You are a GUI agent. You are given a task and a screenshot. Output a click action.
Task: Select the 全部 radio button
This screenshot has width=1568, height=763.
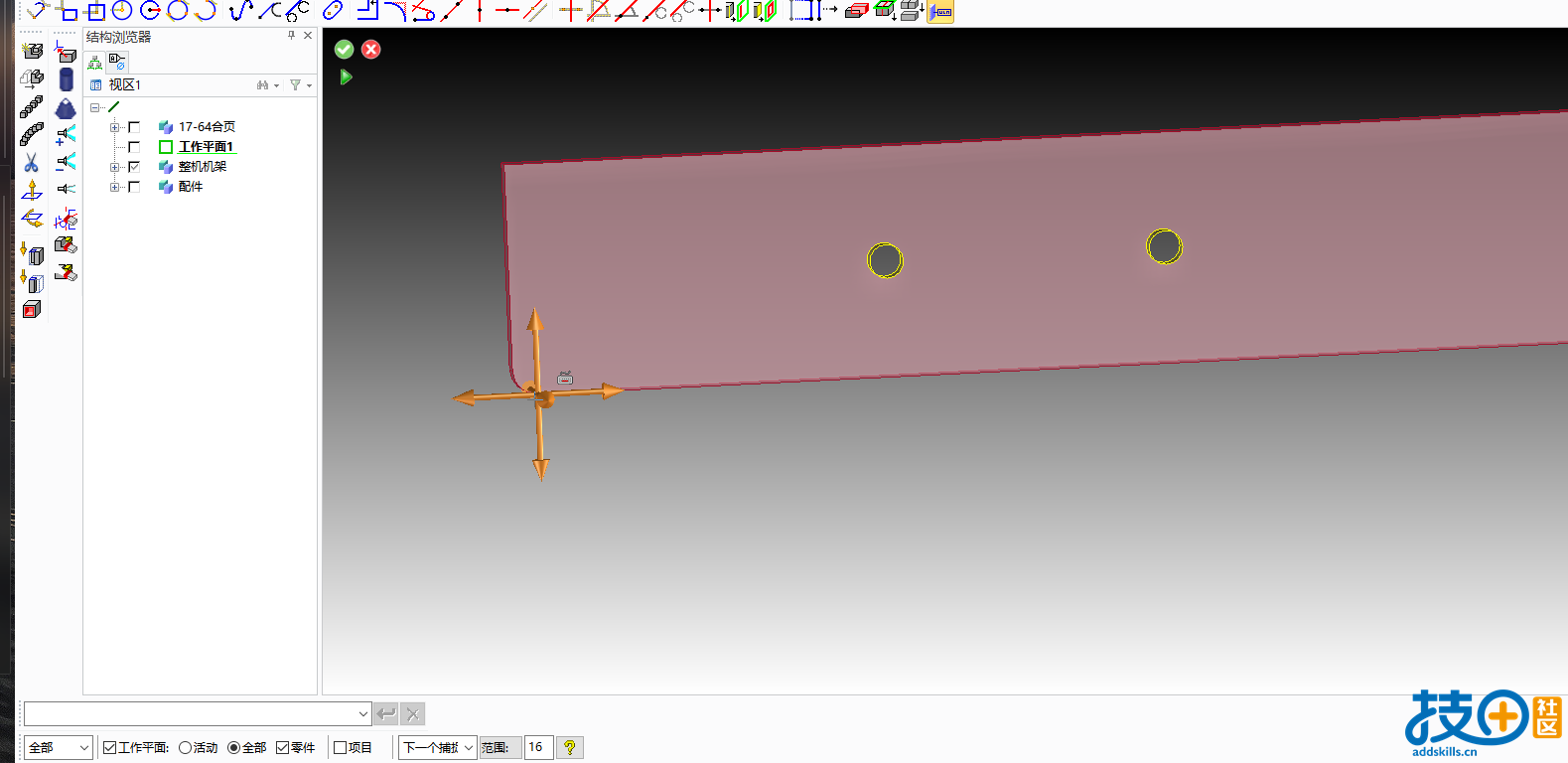point(234,747)
